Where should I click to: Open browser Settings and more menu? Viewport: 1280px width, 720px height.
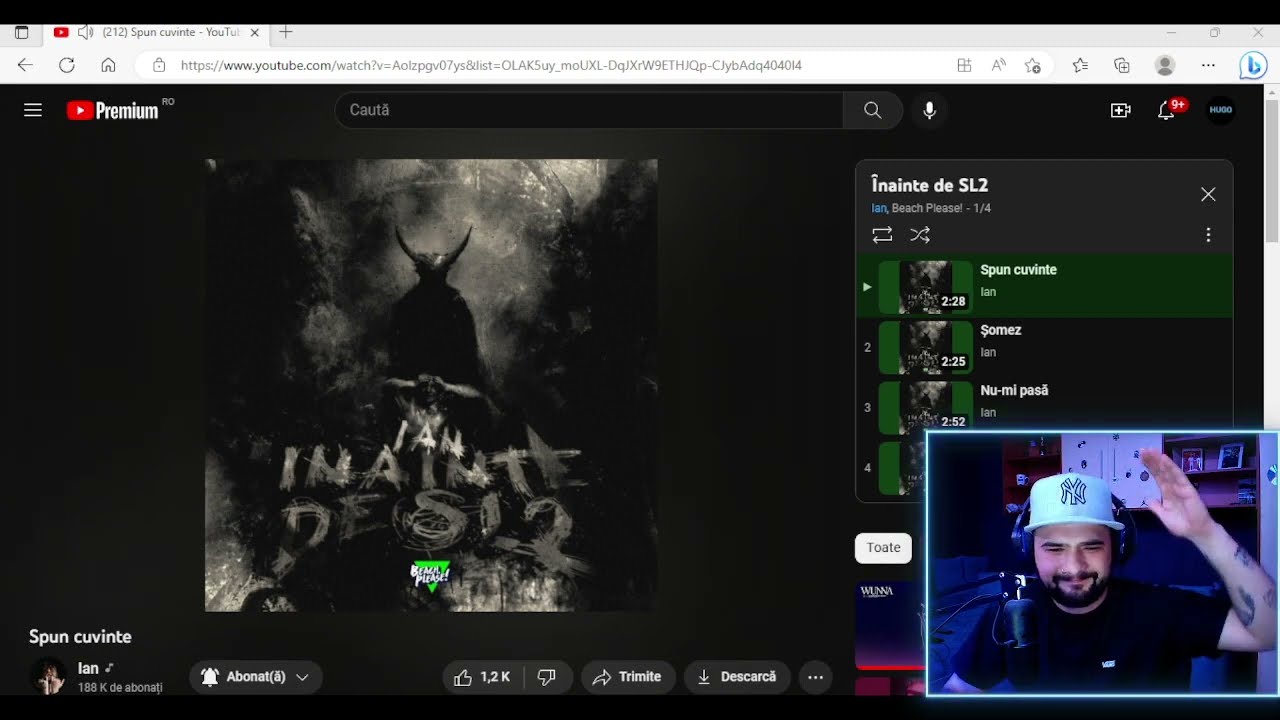(1208, 65)
